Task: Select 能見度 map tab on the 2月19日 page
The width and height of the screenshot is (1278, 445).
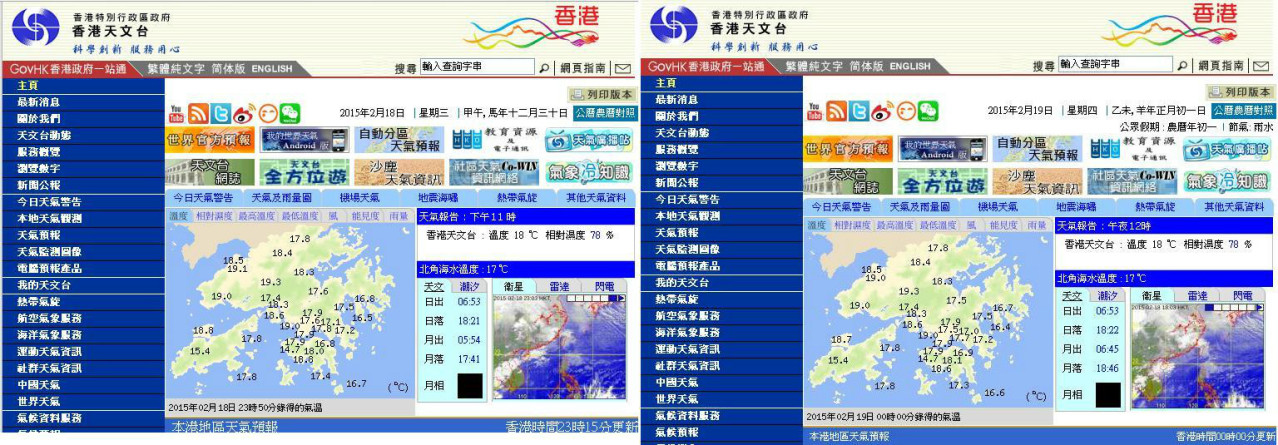Action: 1004,225
